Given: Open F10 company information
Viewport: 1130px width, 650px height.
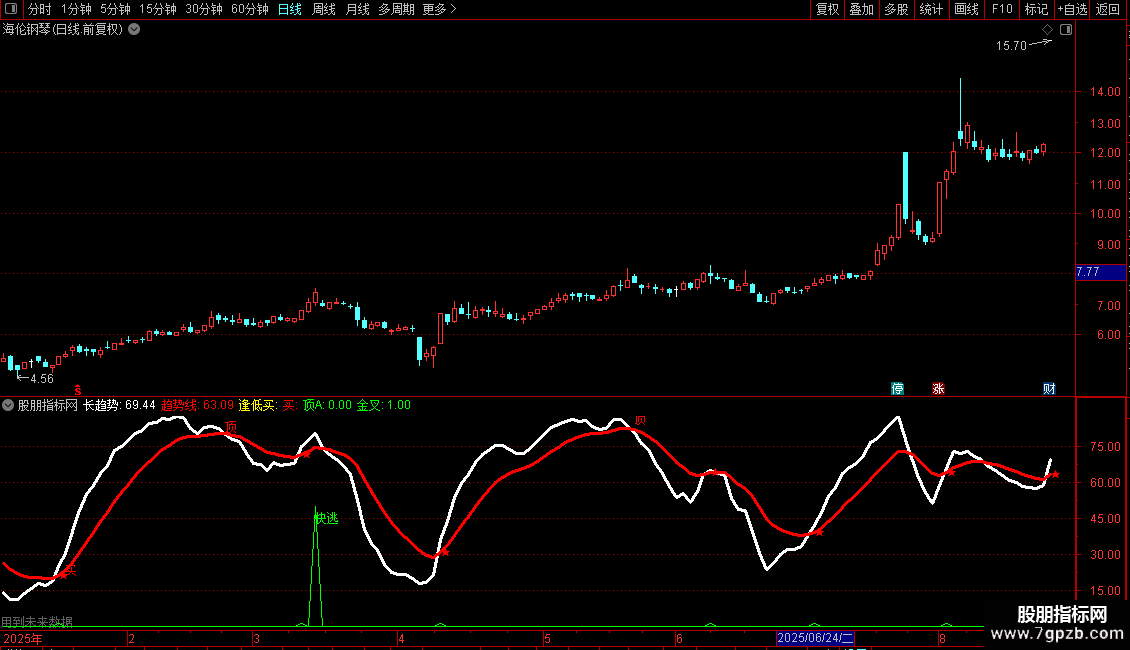Looking at the screenshot, I should 1002,9.
